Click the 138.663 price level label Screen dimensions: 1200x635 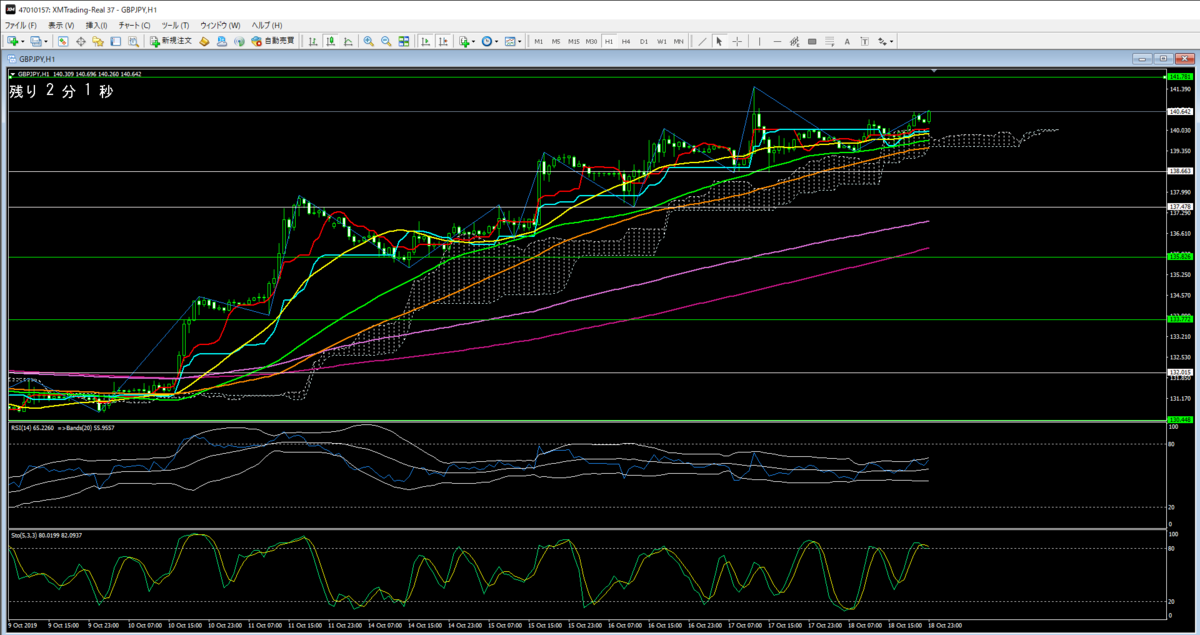tap(1179, 171)
